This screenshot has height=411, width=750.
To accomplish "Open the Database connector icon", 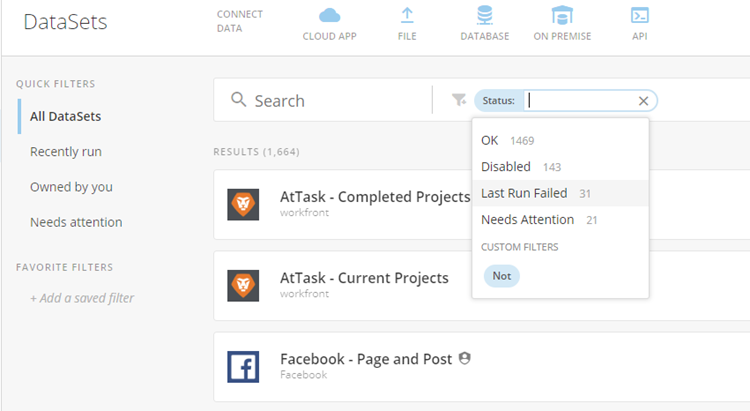I will 484,16.
